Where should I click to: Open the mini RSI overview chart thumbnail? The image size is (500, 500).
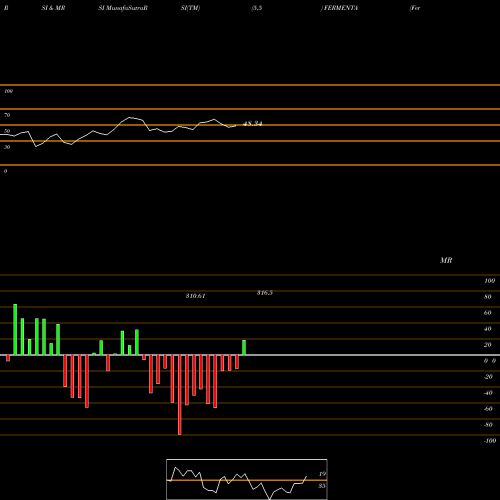click(x=247, y=479)
